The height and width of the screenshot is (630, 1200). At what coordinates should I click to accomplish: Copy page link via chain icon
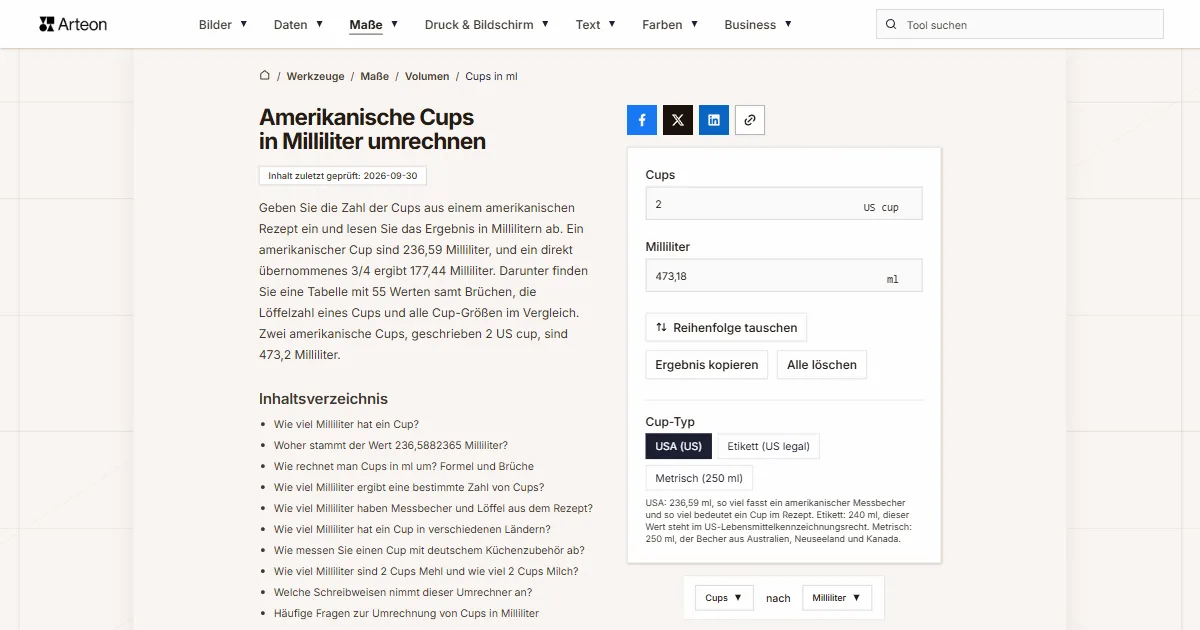point(750,120)
